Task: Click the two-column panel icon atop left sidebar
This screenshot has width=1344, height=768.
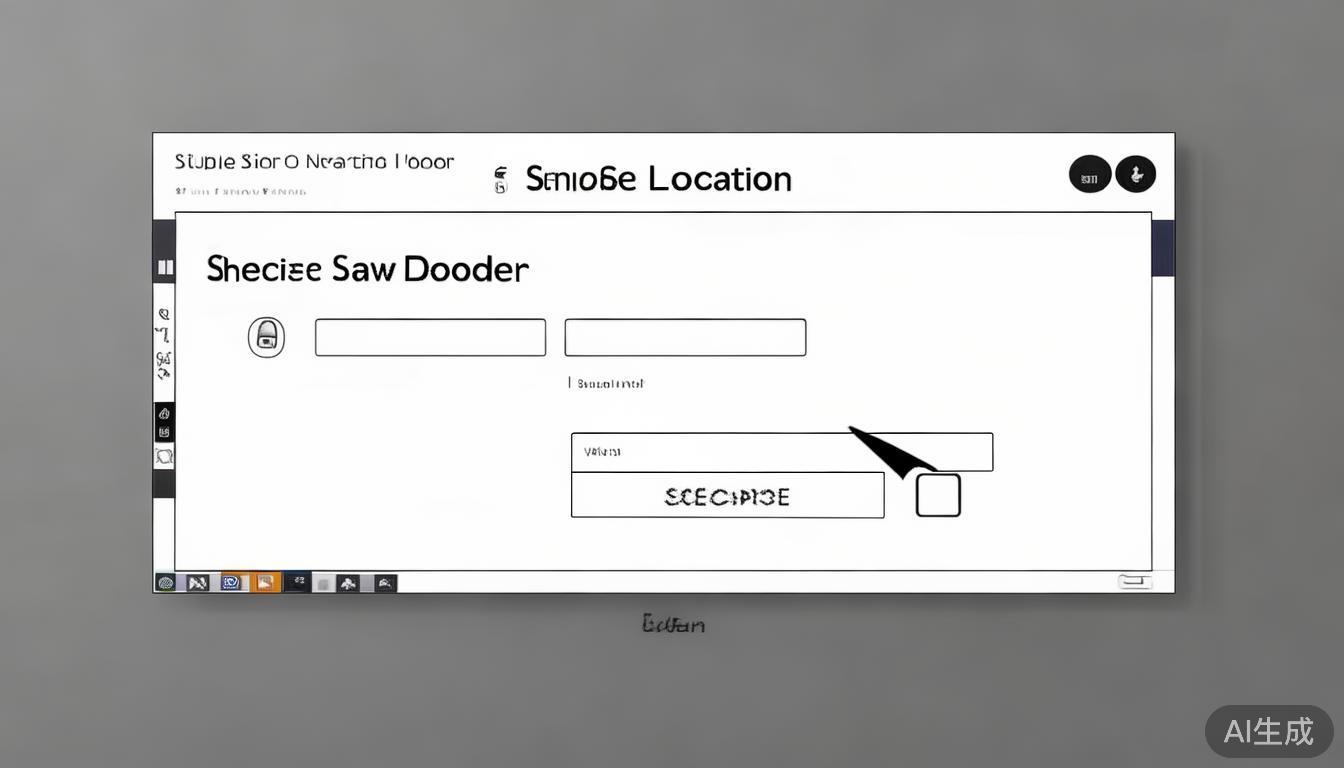Action: click(164, 267)
